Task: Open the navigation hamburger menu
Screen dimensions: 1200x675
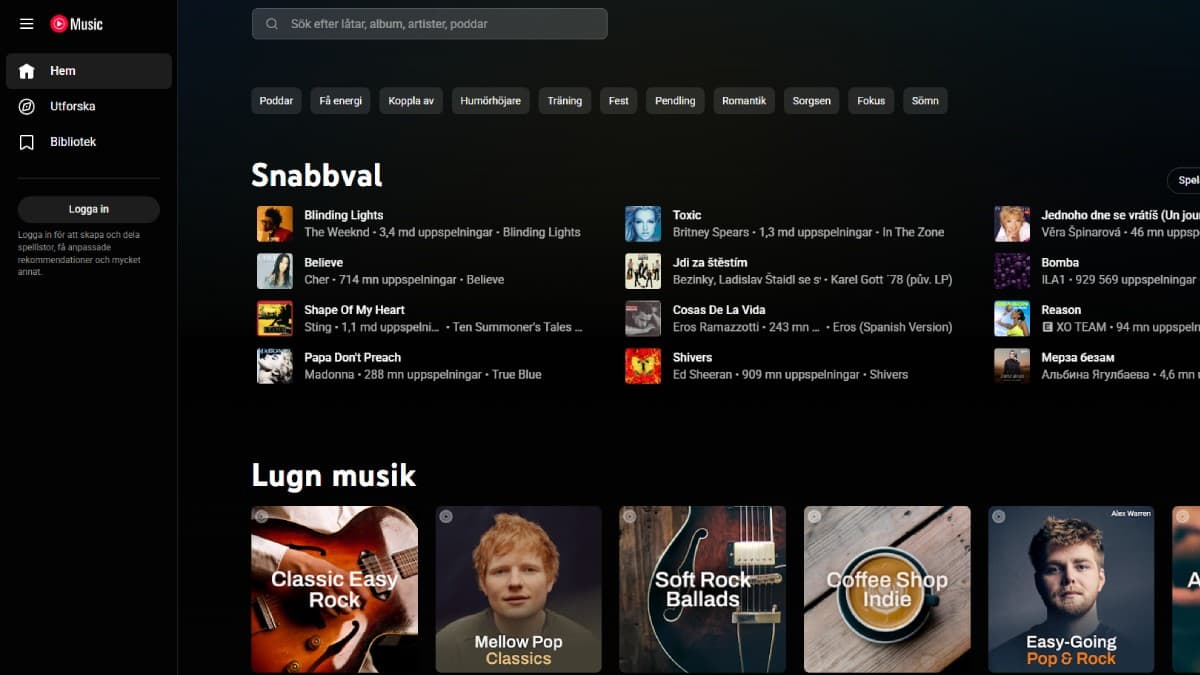Action: click(x=26, y=24)
